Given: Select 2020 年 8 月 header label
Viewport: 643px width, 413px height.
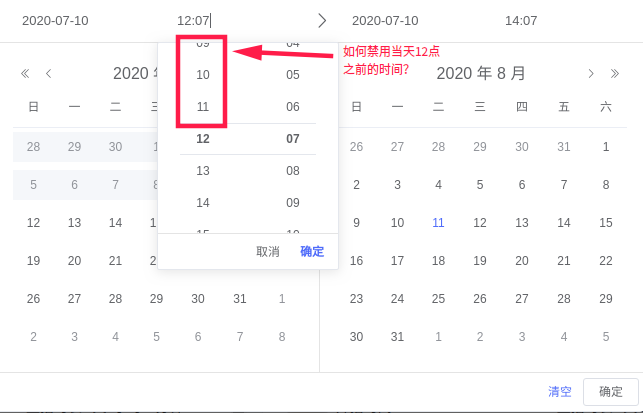Looking at the screenshot, I should pos(481,73).
